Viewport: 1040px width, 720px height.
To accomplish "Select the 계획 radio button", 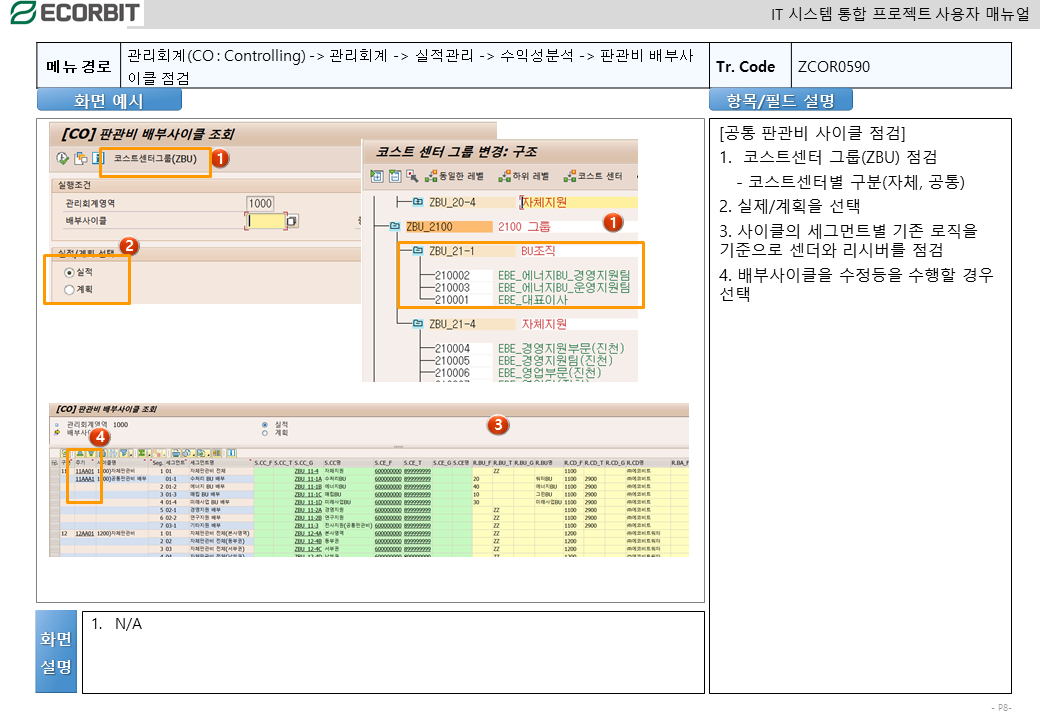I will pyautogui.click(x=69, y=290).
